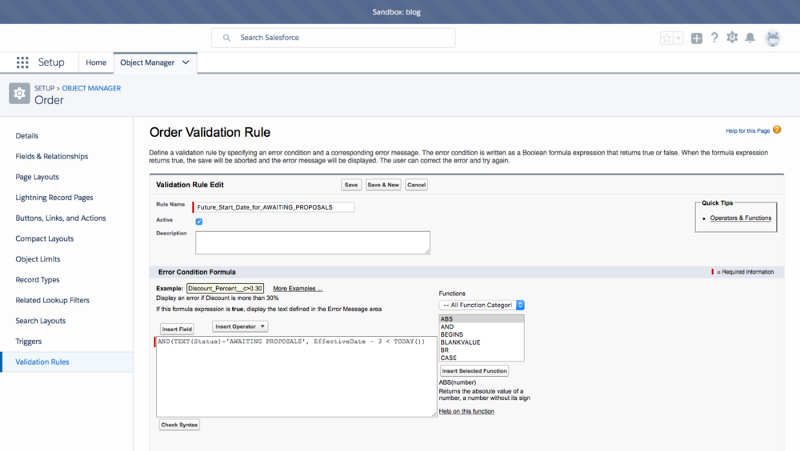Open the All Function Categories dropdown
Screen dimensions: 800x451
point(483,304)
